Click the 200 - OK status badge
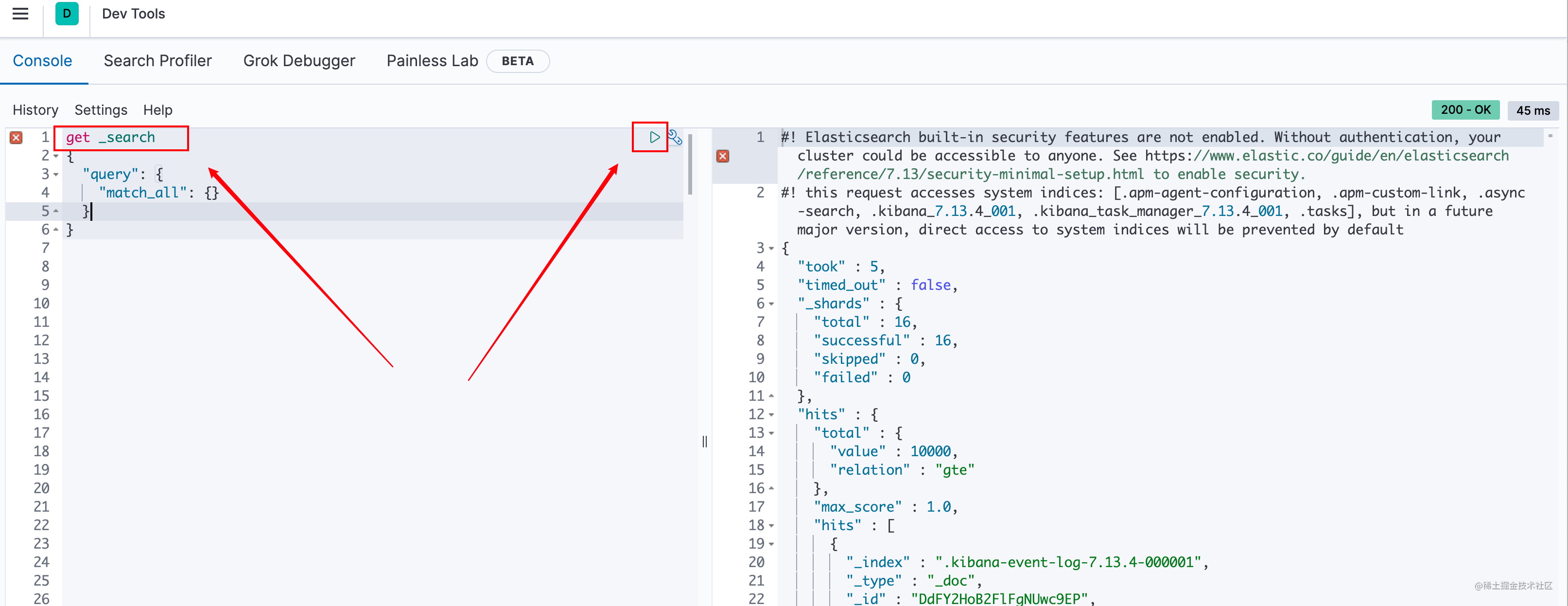 (1464, 110)
